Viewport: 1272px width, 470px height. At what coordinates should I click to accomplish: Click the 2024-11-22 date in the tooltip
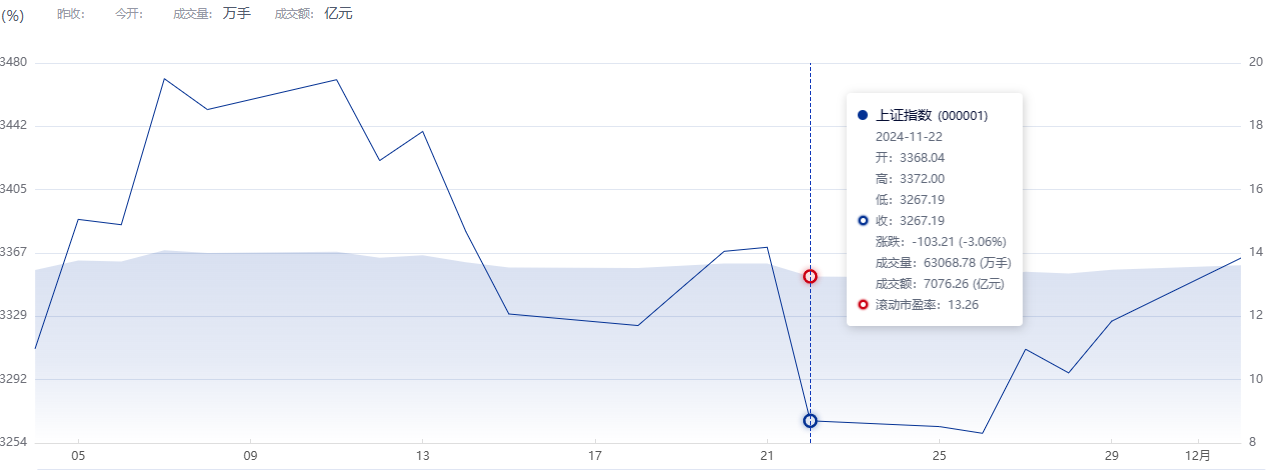click(909, 137)
